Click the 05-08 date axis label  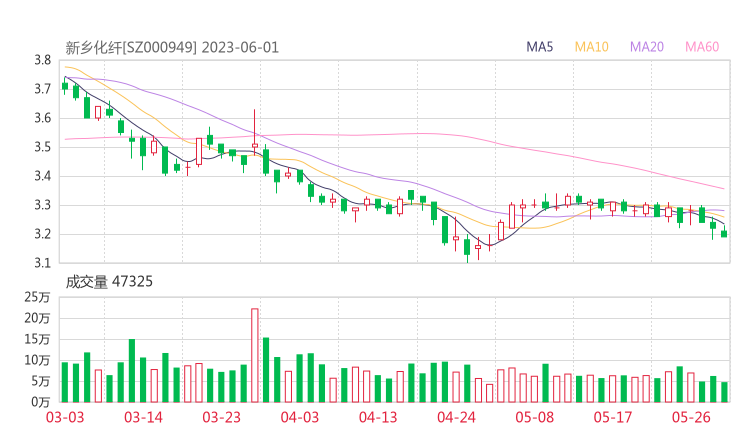[x=535, y=417]
